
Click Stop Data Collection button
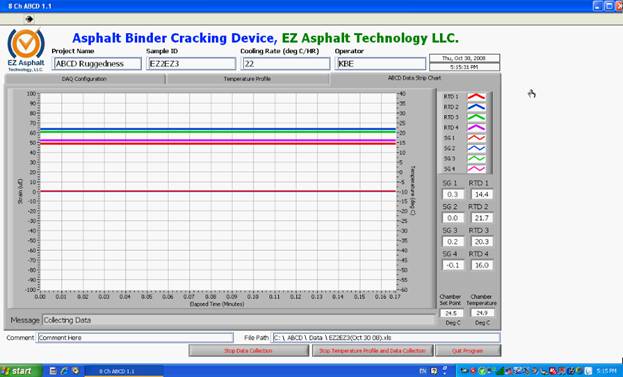[248, 351]
